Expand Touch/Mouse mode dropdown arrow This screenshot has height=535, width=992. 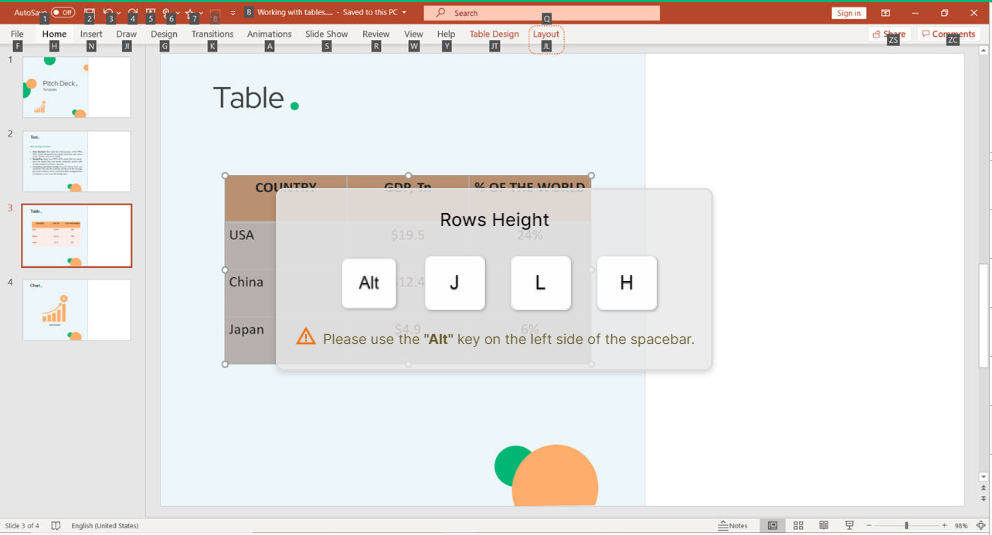coord(177,13)
